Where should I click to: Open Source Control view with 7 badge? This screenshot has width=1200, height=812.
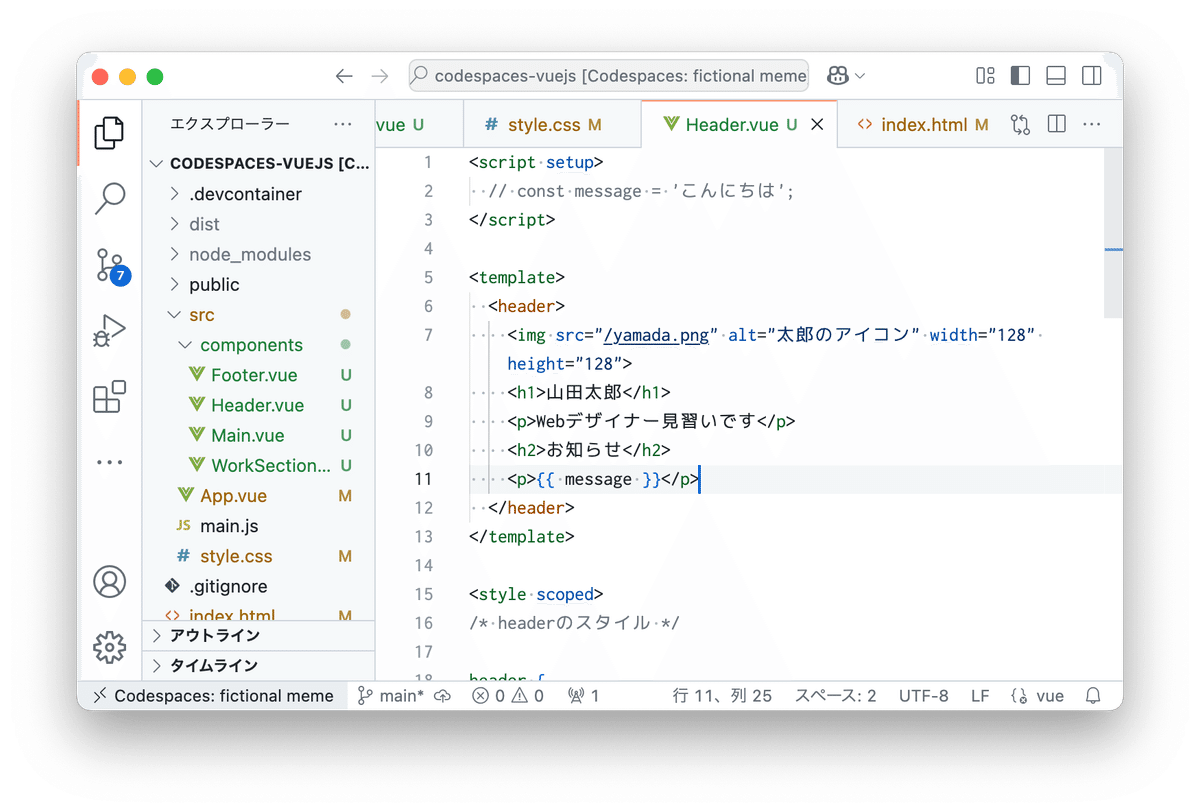(x=111, y=265)
